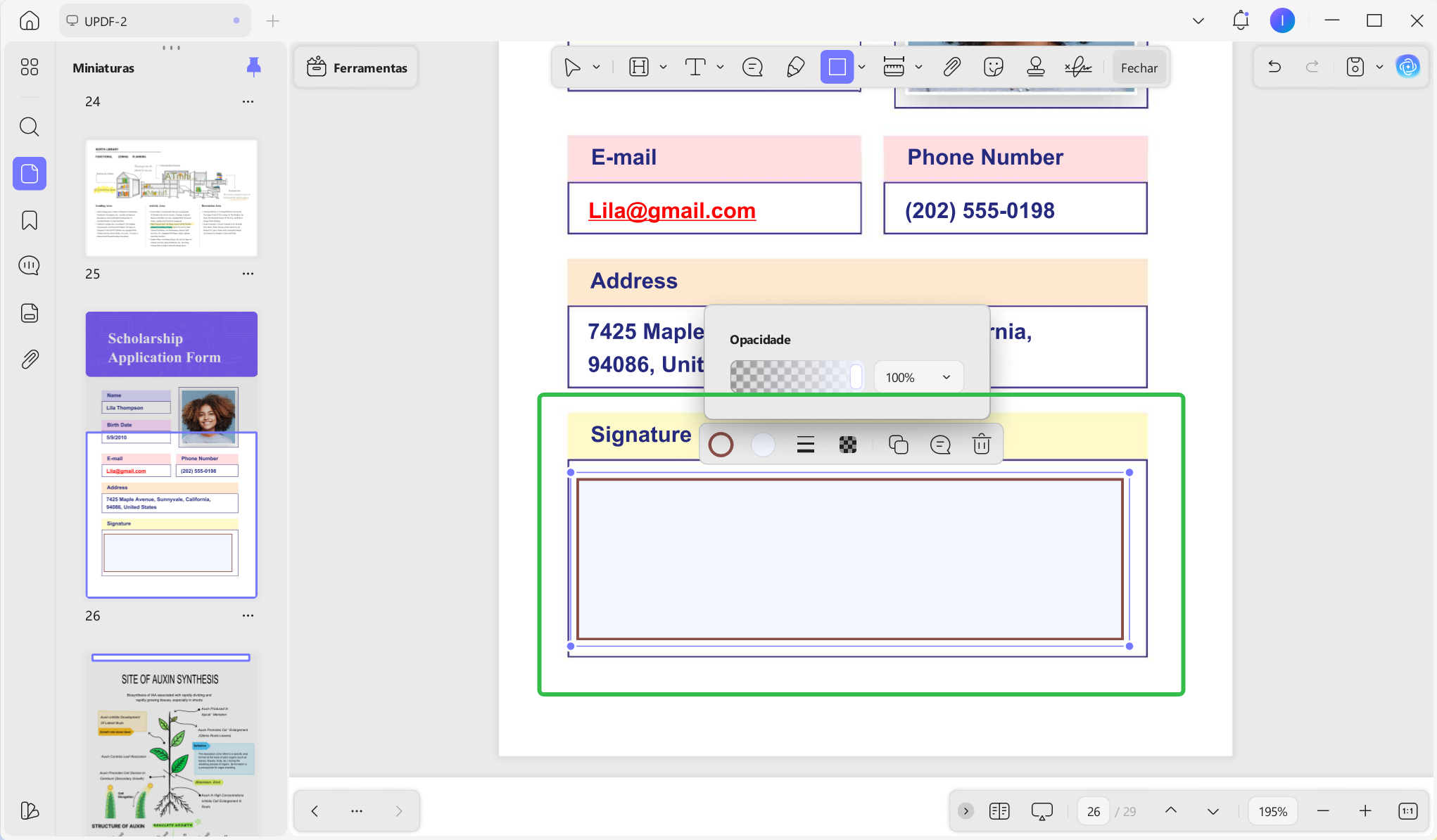The image size is (1437, 840).
Task: Open UPDF AI assistant icon
Action: click(1407, 67)
